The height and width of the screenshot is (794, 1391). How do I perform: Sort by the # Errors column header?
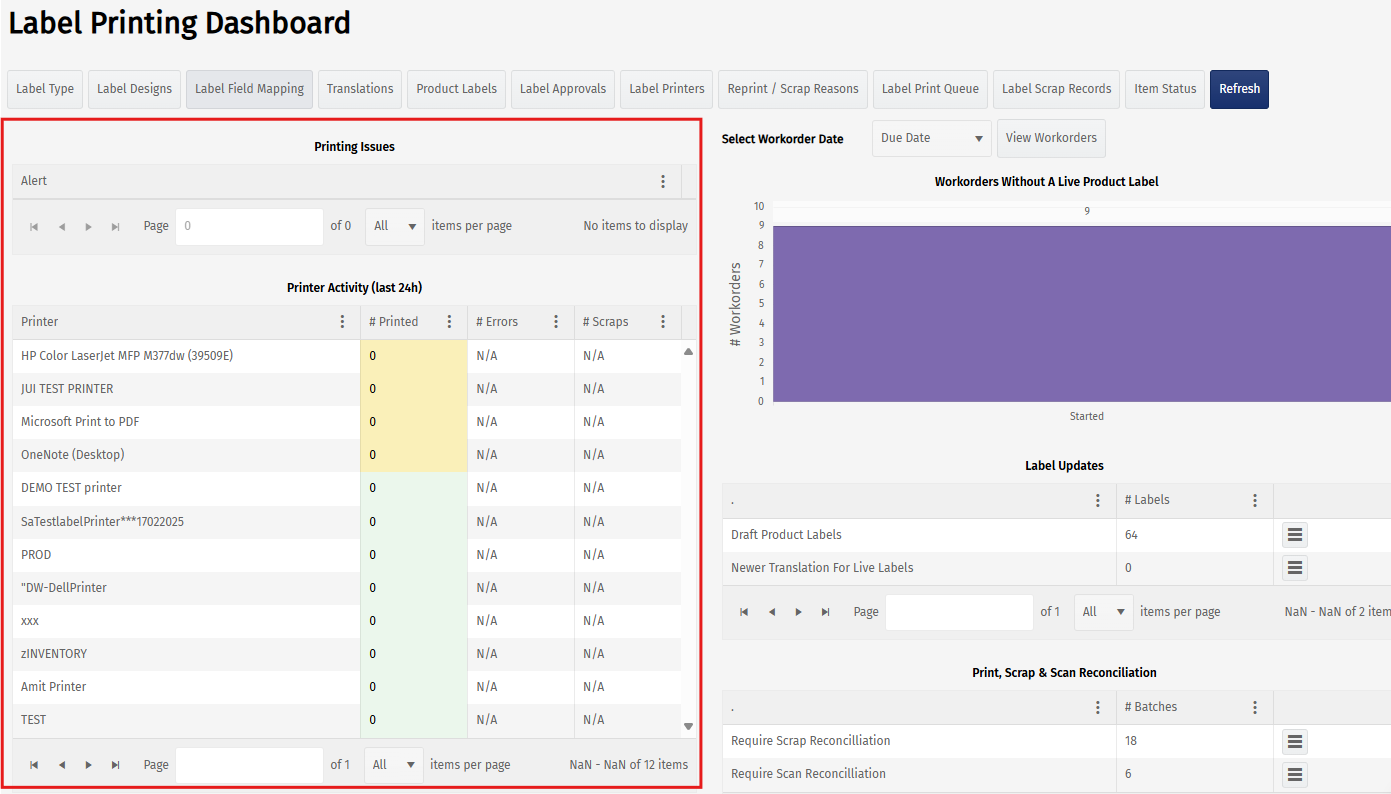pos(497,322)
